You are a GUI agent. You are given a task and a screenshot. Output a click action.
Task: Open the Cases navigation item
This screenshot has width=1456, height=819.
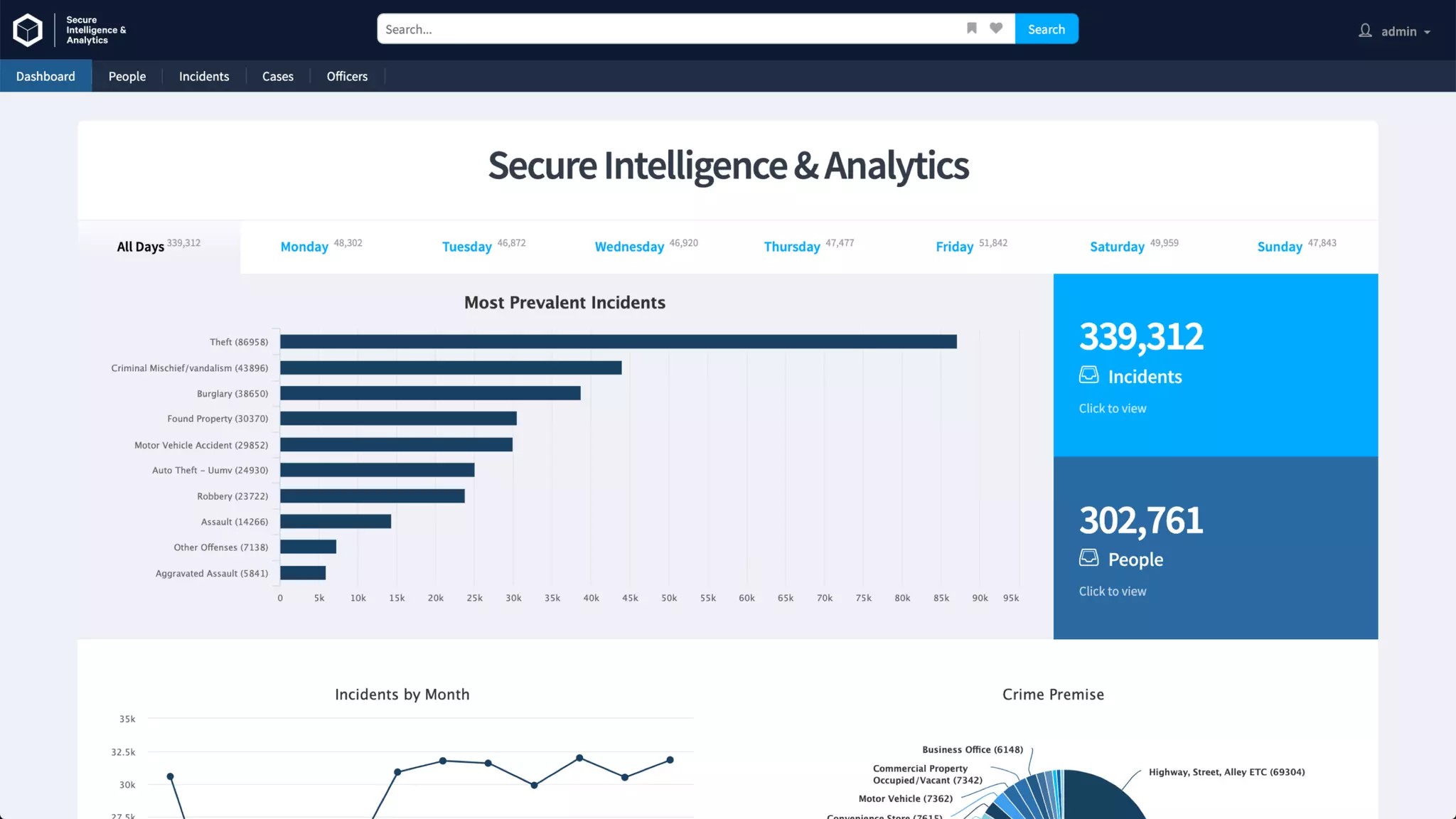point(277,76)
